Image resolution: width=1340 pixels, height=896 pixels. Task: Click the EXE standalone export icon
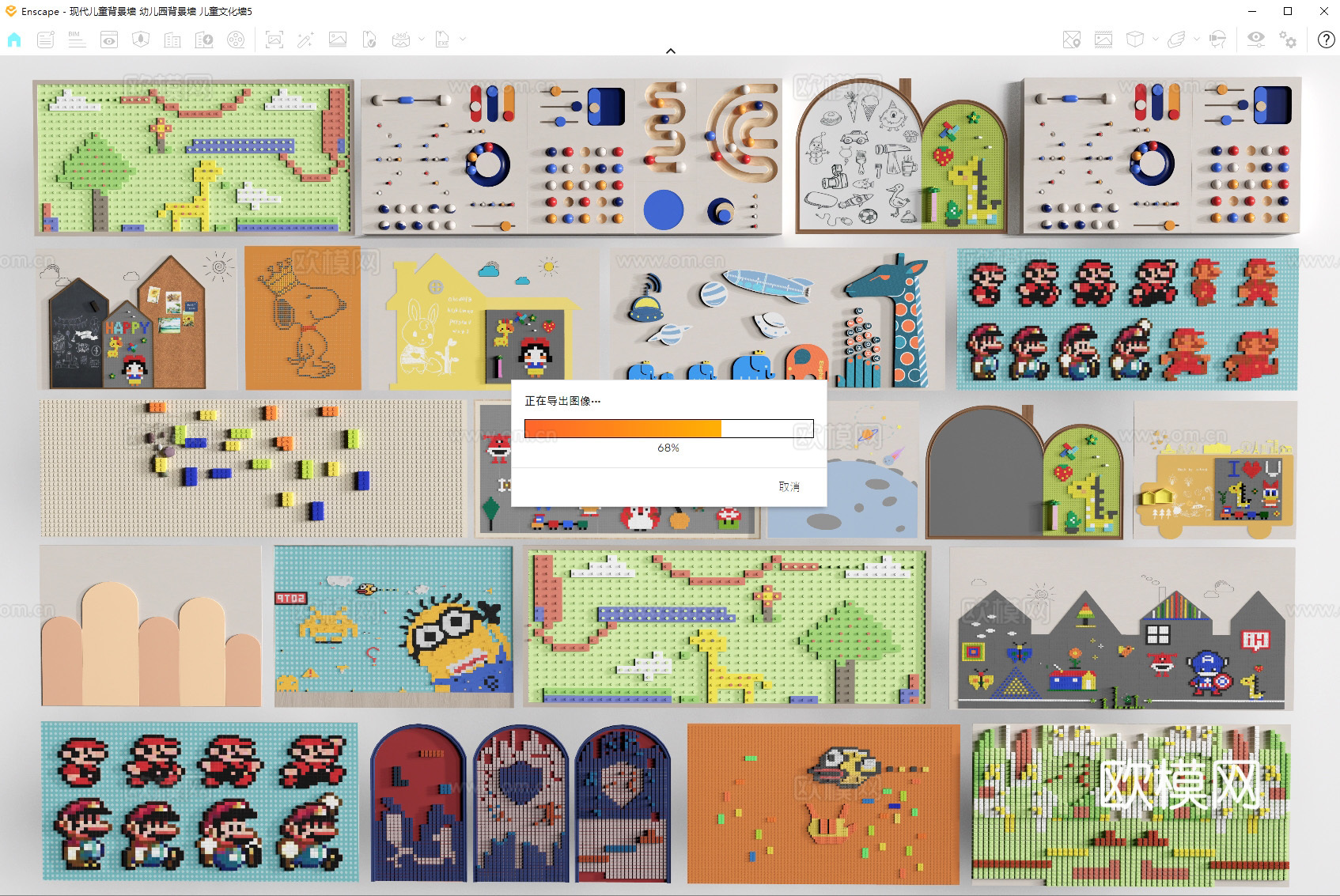coord(442,40)
